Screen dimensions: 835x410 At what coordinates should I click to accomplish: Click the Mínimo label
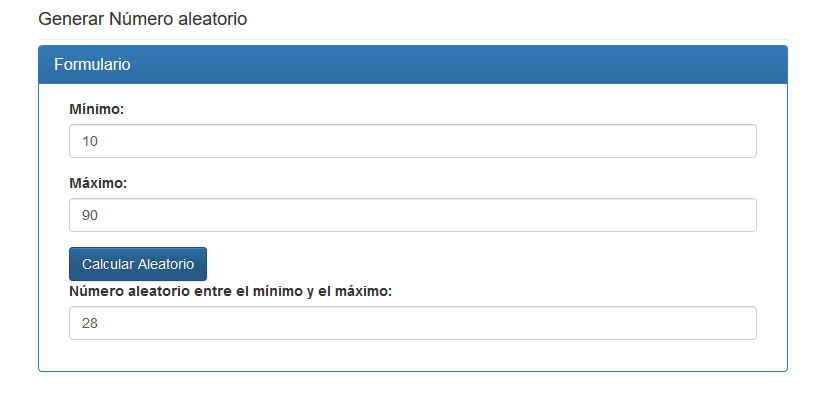click(96, 110)
